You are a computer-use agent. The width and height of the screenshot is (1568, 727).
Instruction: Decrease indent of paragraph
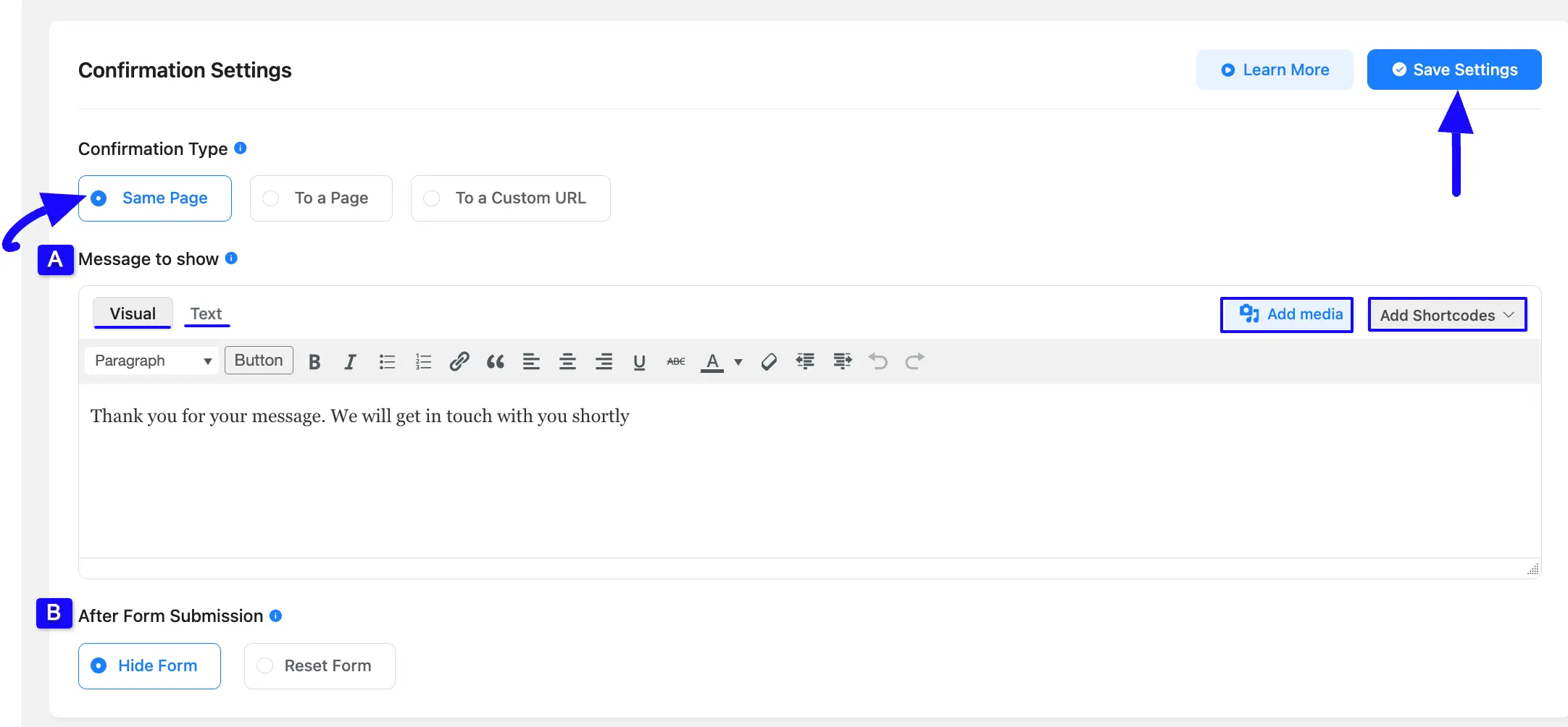pos(805,361)
